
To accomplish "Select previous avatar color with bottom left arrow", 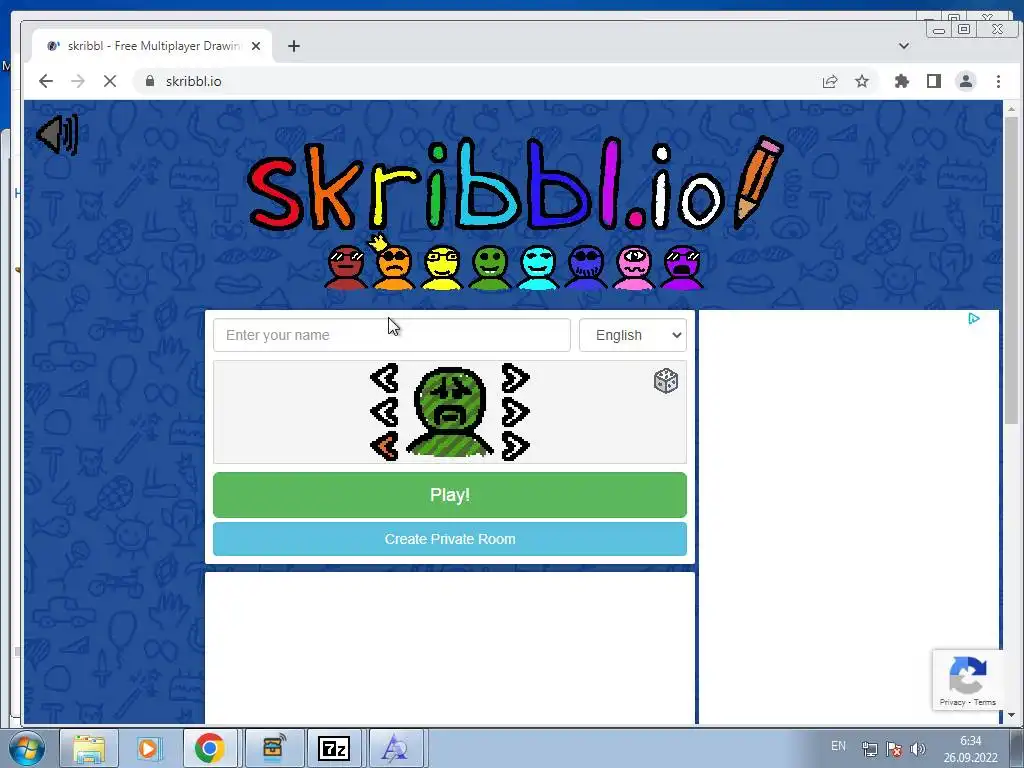I will click(x=385, y=447).
